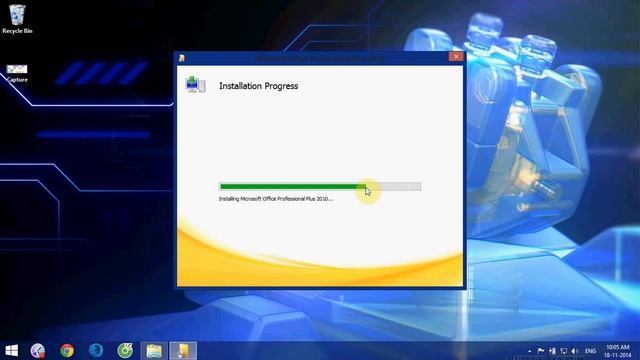Switch the ENG input language indicator

[x=590, y=351]
